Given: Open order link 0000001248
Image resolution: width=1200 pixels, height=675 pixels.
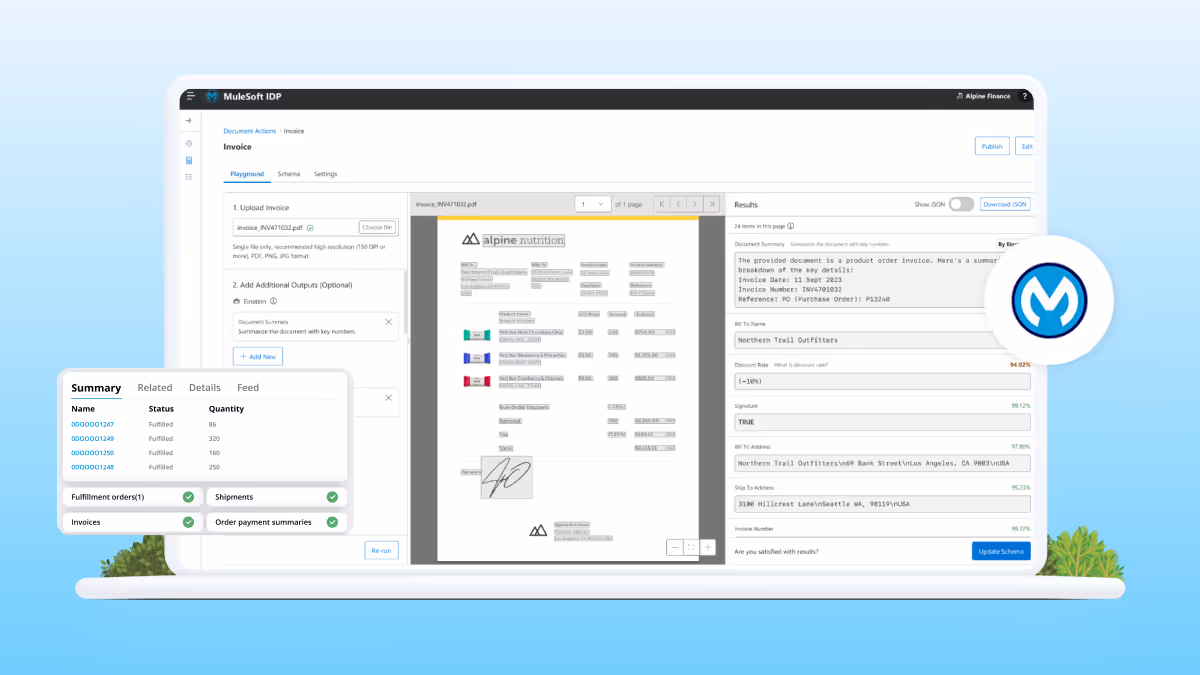Looking at the screenshot, I should [x=92, y=467].
